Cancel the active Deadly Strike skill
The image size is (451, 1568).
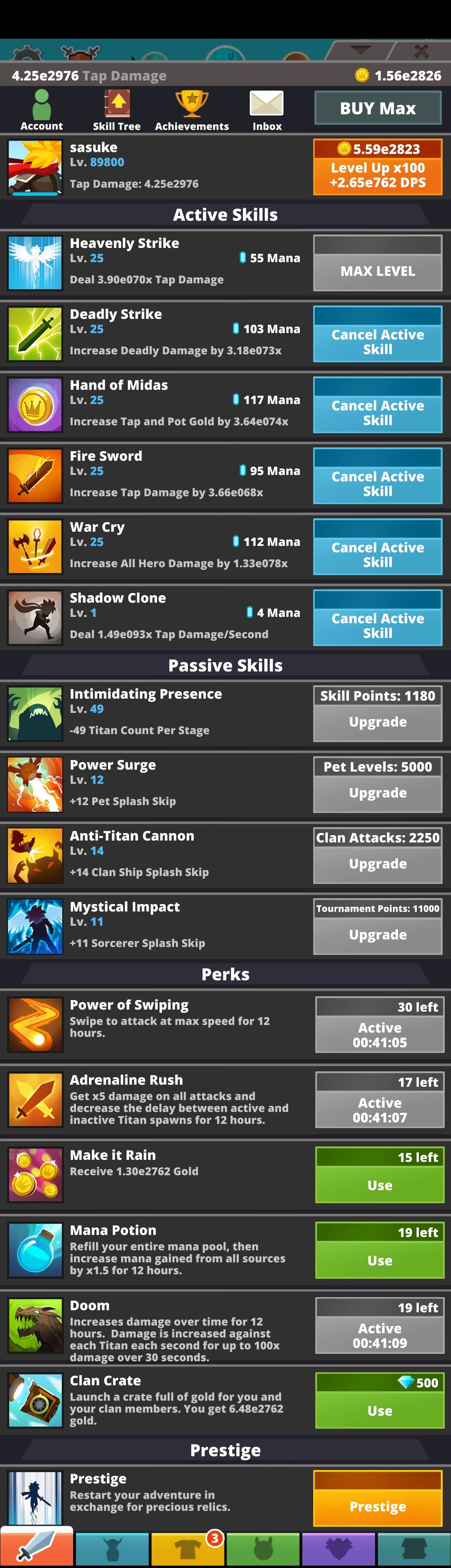tap(378, 334)
